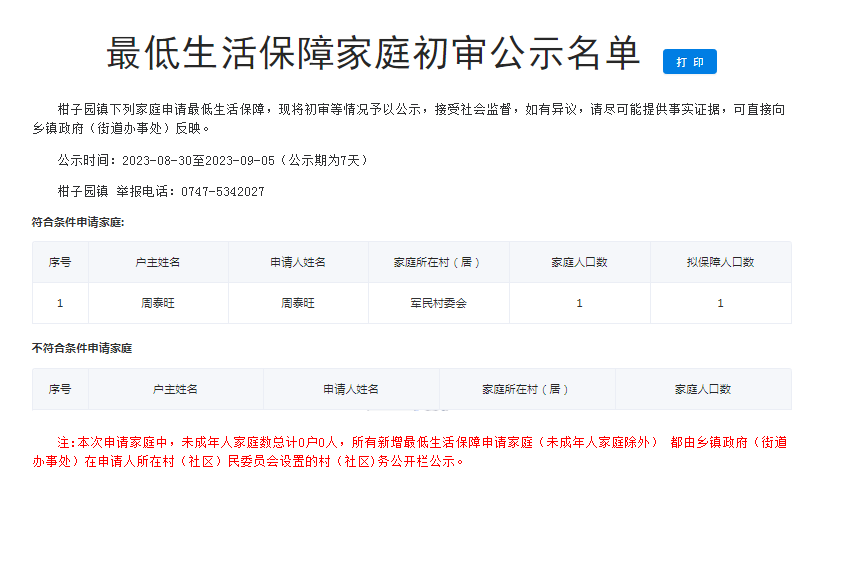Click 家庭所在村（居） header in the eligible table
The height and width of the screenshot is (585, 841).
[x=438, y=262]
